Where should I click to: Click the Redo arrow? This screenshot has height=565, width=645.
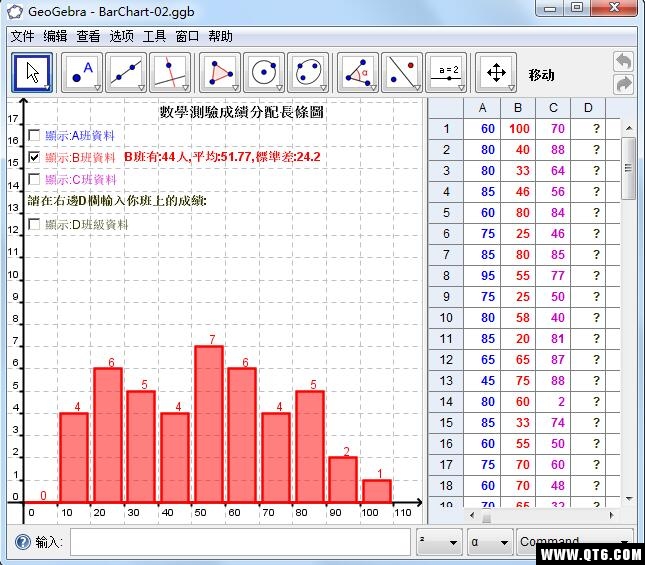[623, 84]
